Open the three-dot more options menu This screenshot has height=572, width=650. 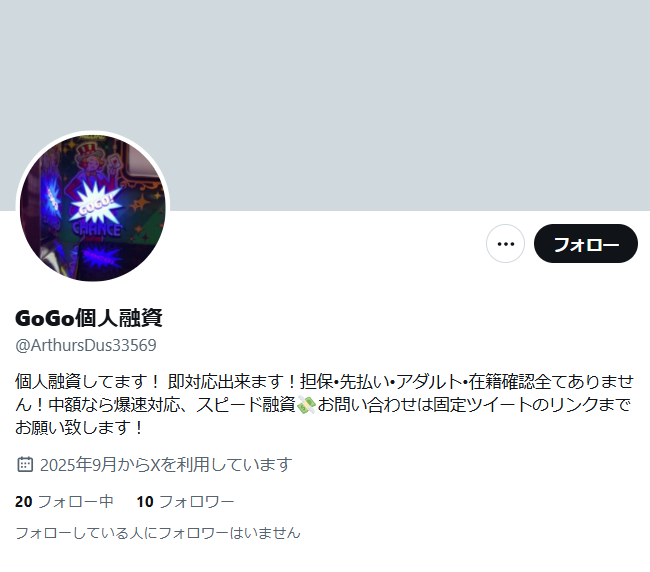click(505, 244)
